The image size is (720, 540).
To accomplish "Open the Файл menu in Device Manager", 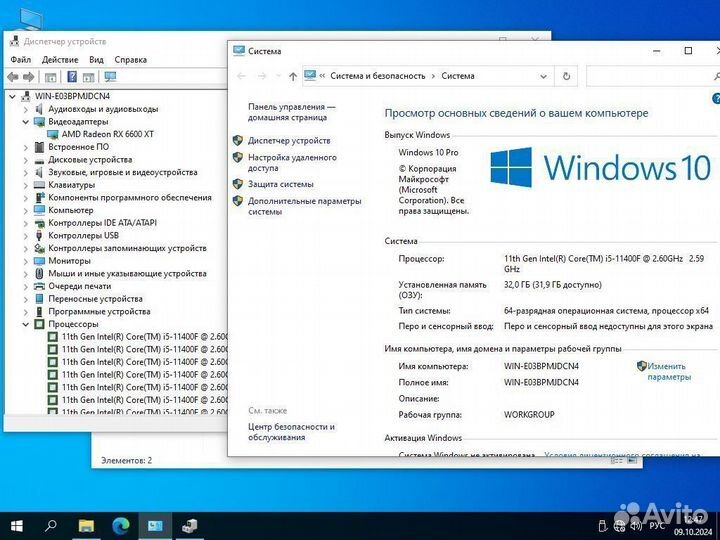I will (21, 60).
